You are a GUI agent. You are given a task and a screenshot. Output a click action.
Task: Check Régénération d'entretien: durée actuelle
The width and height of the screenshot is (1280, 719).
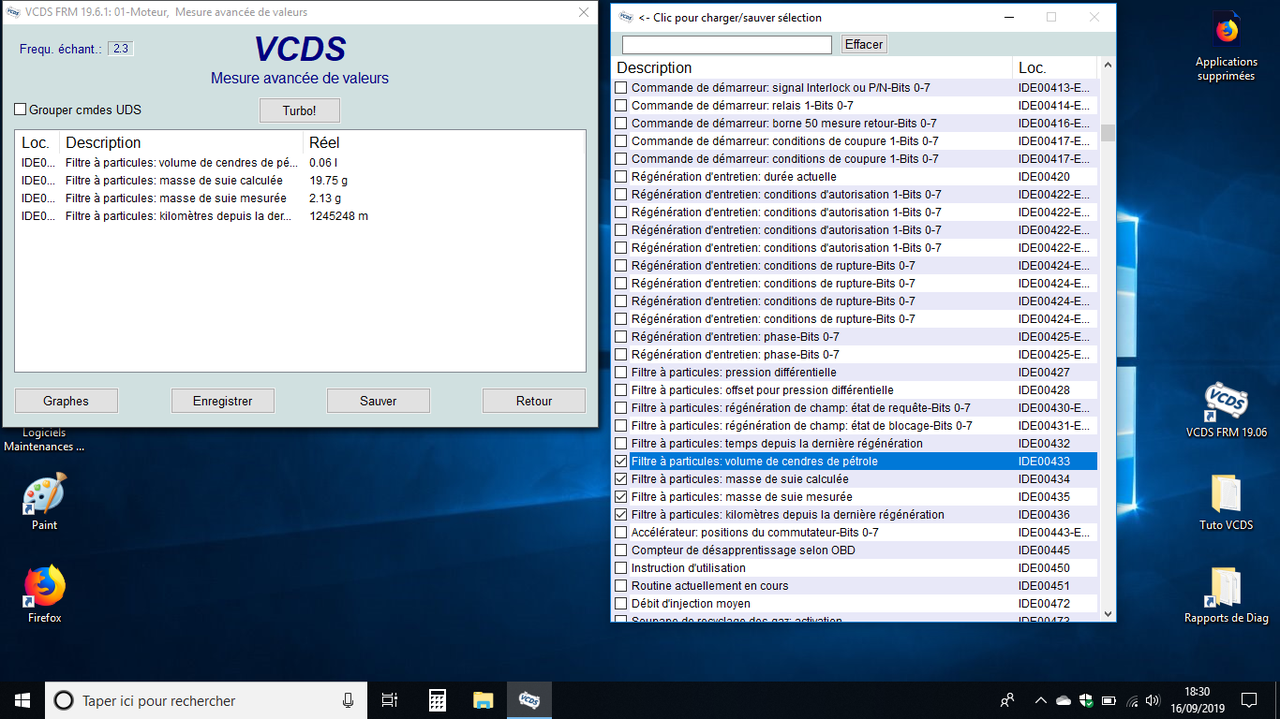[x=621, y=176]
